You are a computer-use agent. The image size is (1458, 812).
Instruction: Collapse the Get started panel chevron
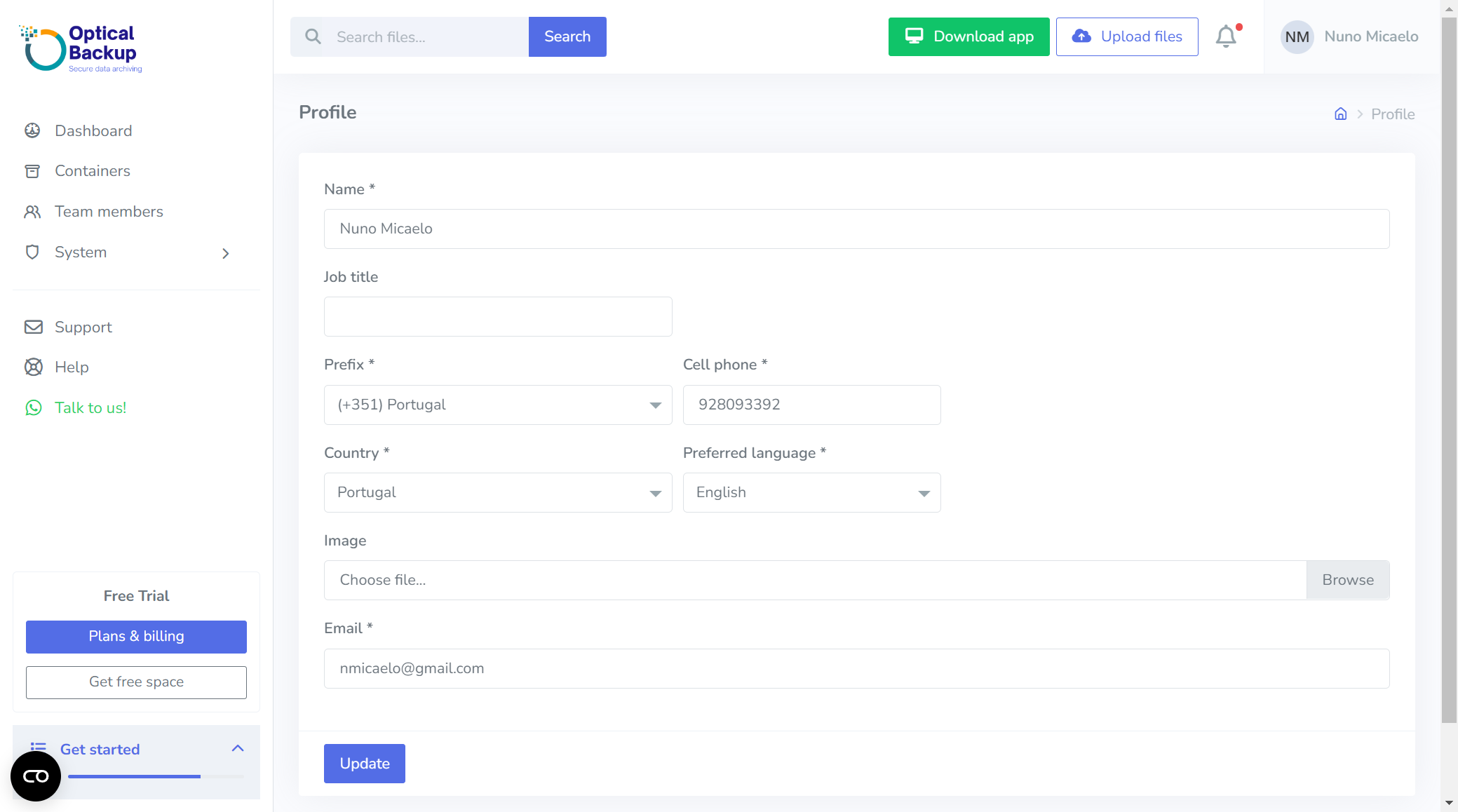point(238,748)
